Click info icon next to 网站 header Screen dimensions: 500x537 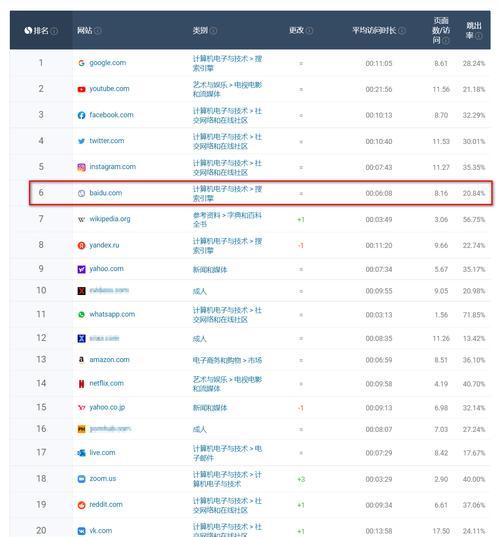tap(98, 31)
